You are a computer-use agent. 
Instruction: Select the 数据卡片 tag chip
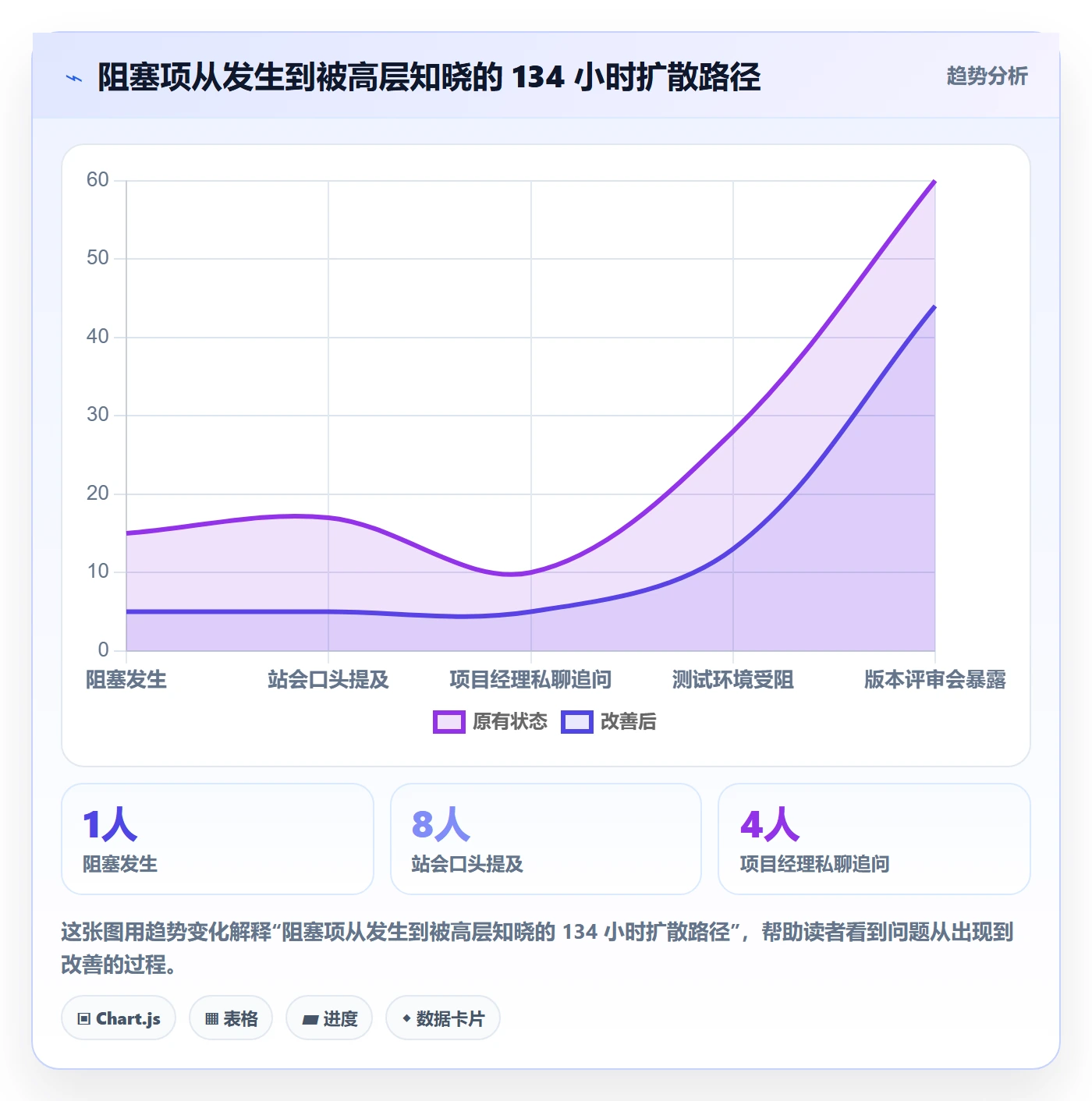point(443,1018)
